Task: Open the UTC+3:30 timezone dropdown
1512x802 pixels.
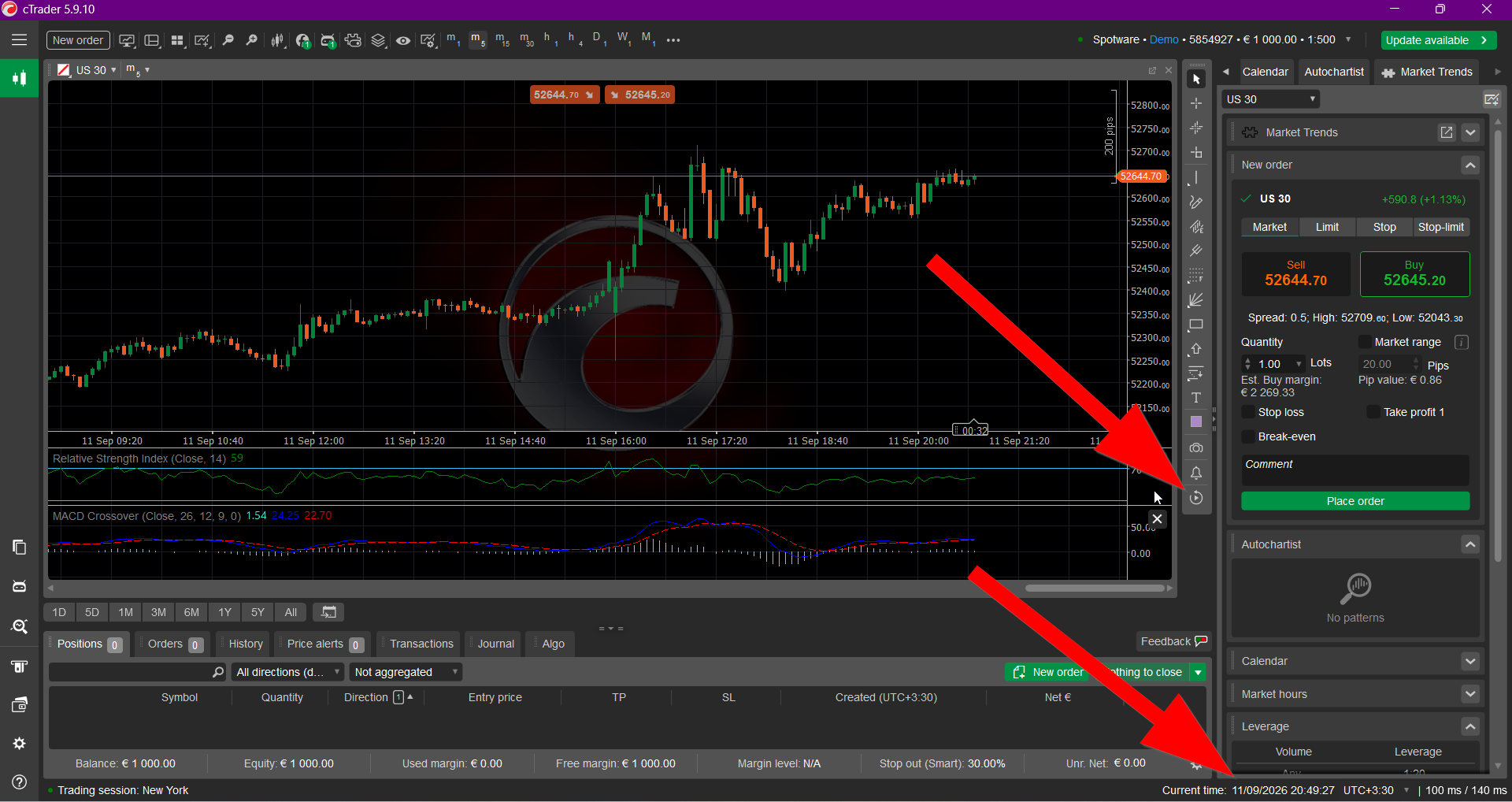Action: pyautogui.click(x=1376, y=790)
